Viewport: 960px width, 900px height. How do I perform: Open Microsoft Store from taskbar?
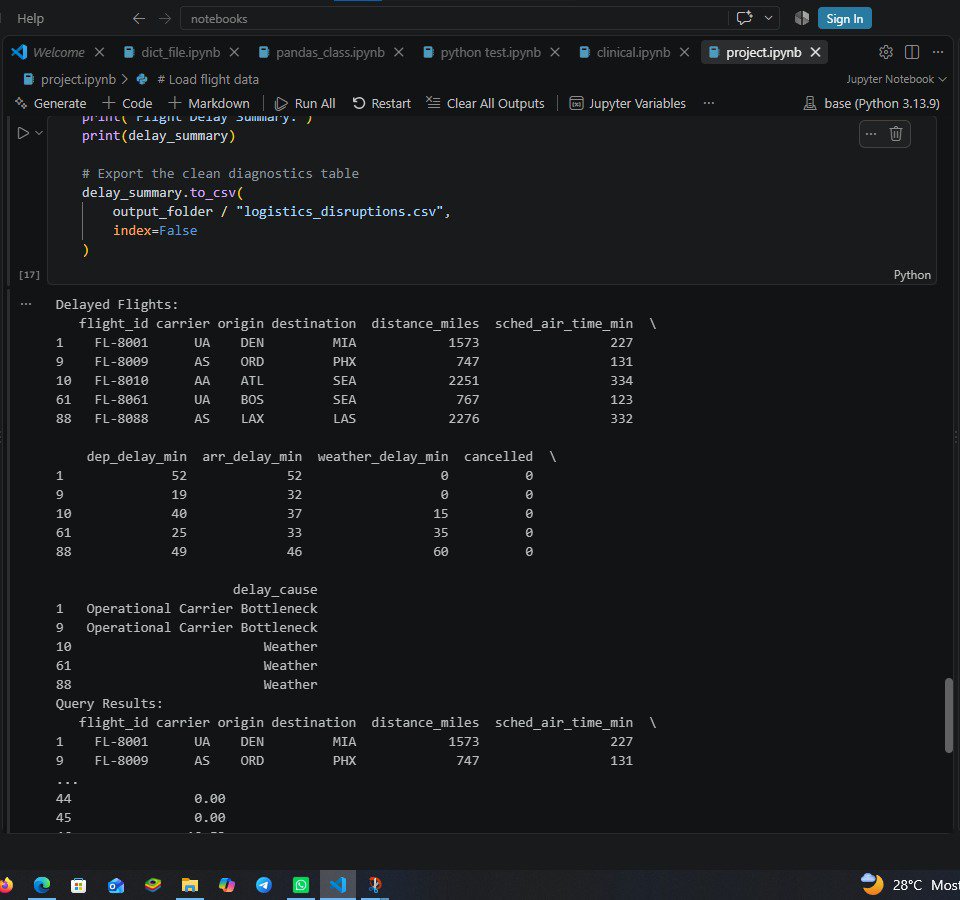click(x=78, y=885)
